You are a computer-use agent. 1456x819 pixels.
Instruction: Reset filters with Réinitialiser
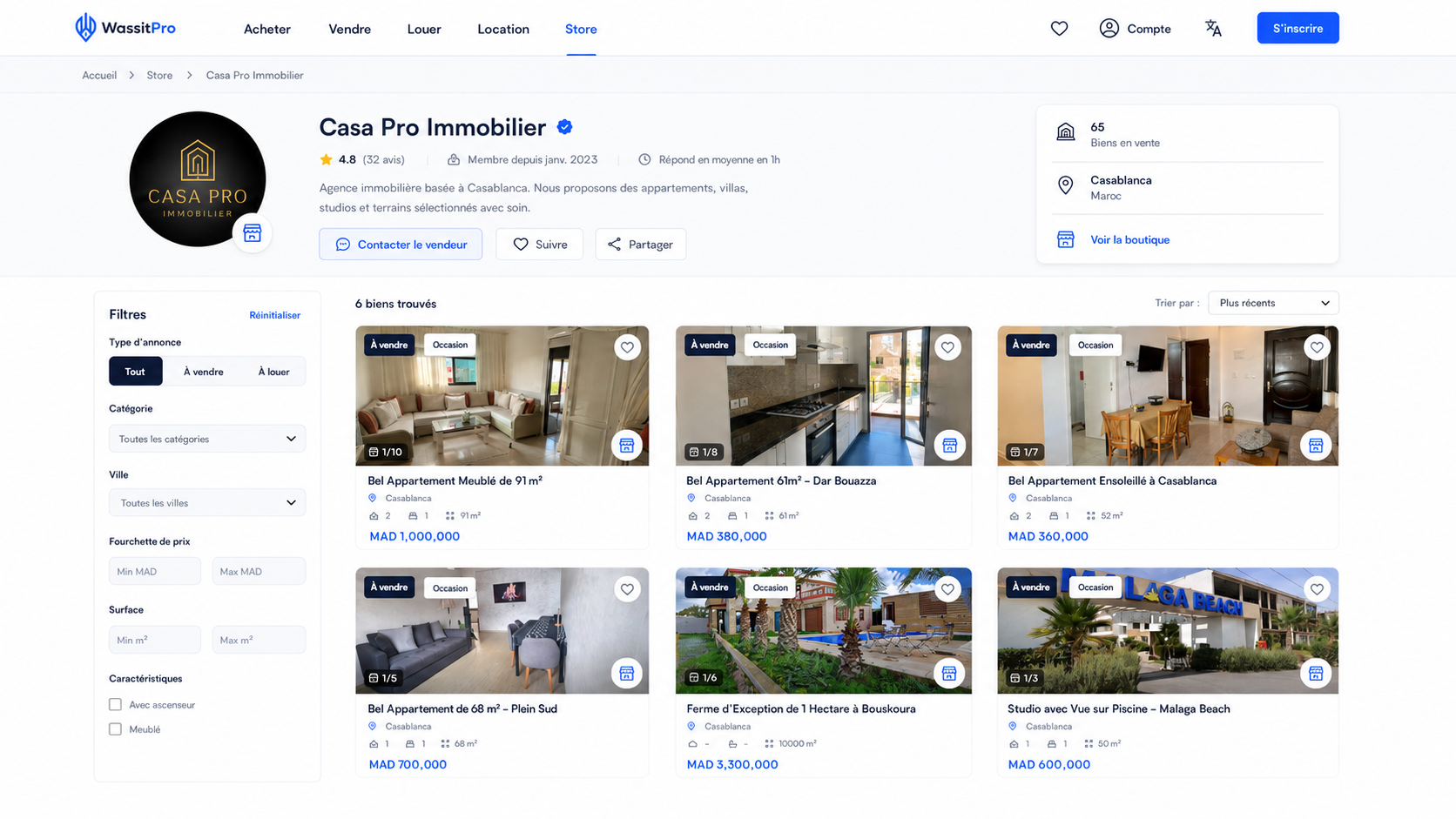click(x=274, y=315)
